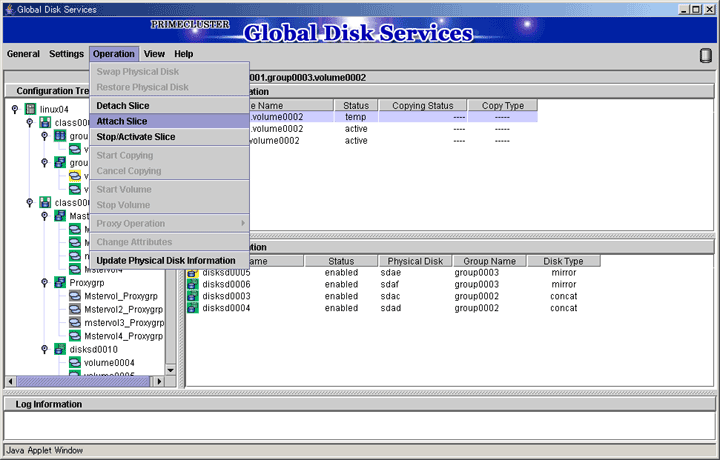720x460 pixels.
Task: Click the disksd0010 disk icon in tree
Action: (x=60, y=349)
